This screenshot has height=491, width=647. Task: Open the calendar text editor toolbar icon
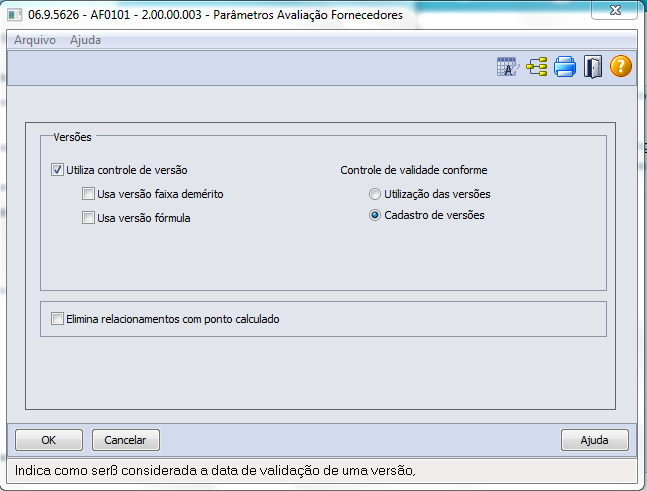click(x=508, y=66)
